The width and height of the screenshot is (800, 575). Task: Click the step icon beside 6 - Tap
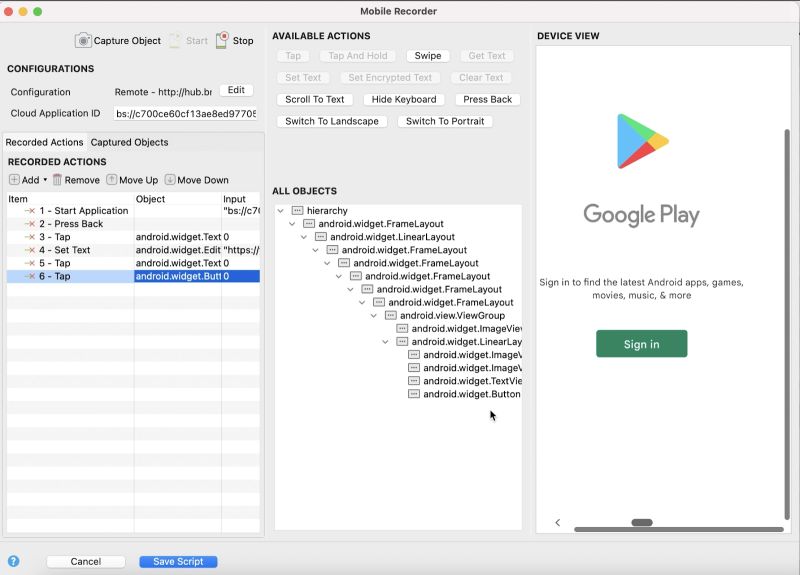(x=30, y=276)
